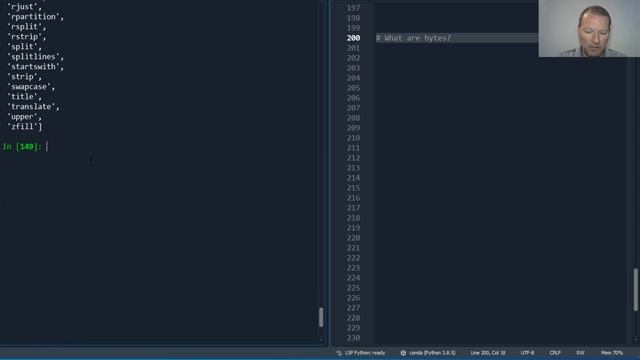Click 'rsplit' in the console output

tap(24, 27)
